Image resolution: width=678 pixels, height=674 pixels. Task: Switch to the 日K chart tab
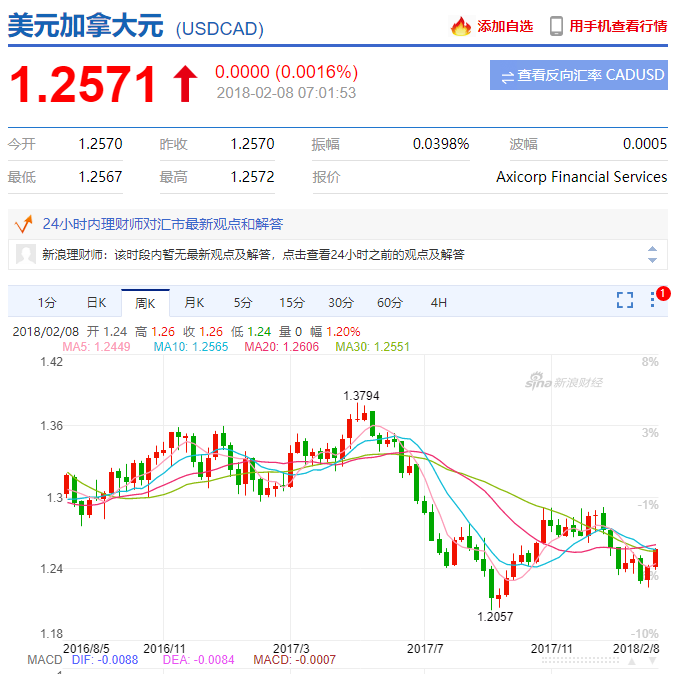coord(96,303)
